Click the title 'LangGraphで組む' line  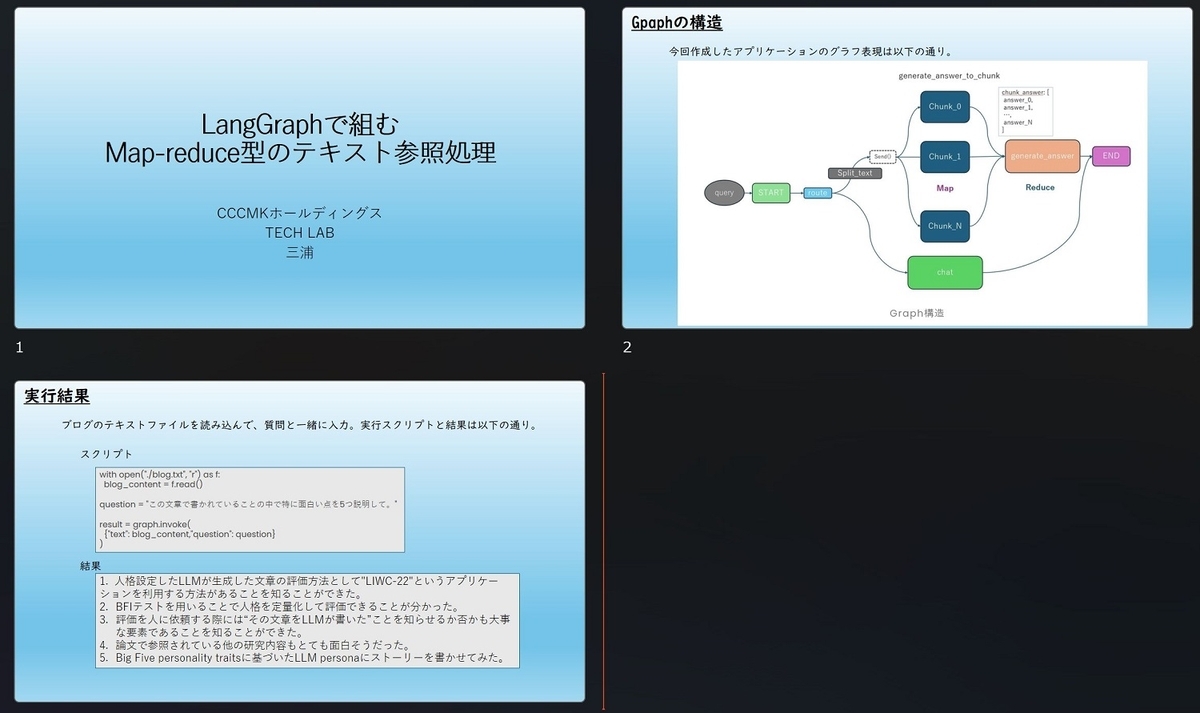click(x=300, y=125)
